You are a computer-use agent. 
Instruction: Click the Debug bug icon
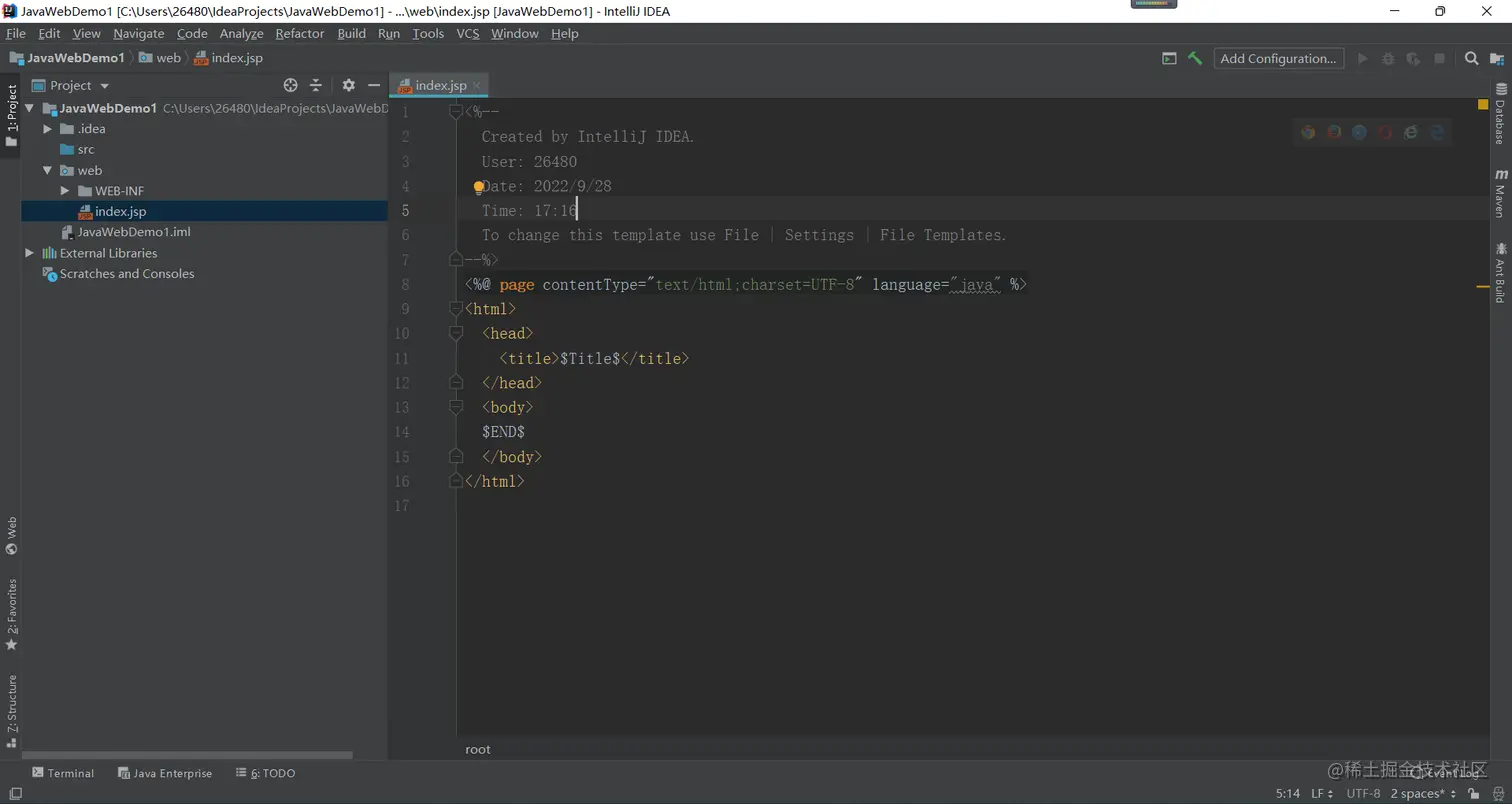[1388, 58]
